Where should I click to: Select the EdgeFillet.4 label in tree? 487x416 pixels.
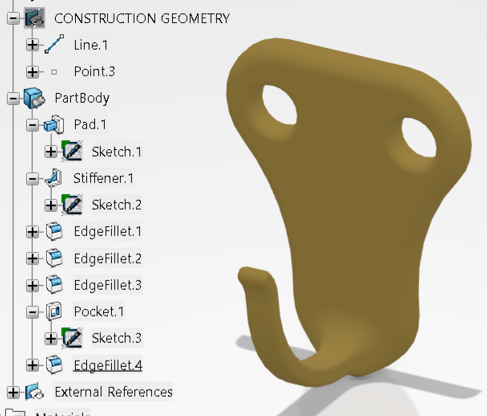pyautogui.click(x=108, y=365)
